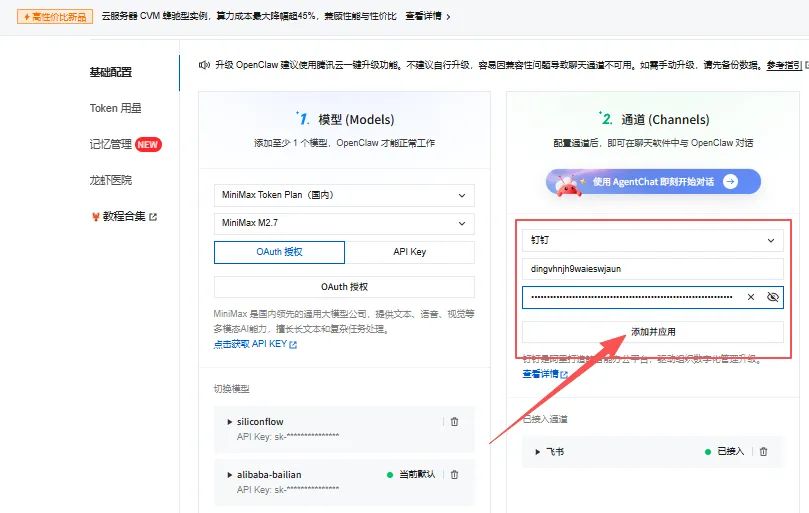This screenshot has width=809, height=513.
Task: Open the 参考指引 link in the notice
Action: click(784, 65)
